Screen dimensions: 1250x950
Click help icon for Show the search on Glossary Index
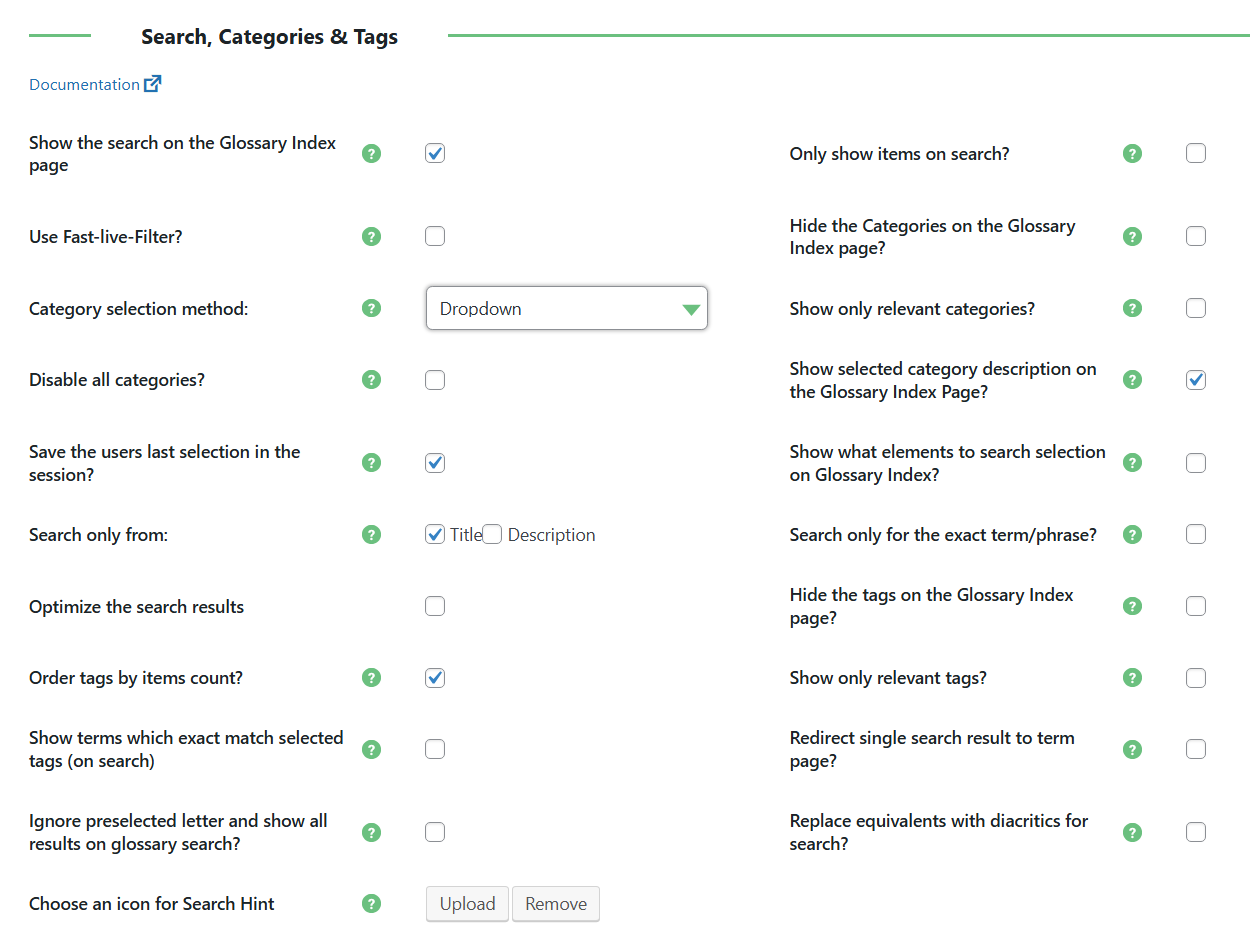click(372, 154)
